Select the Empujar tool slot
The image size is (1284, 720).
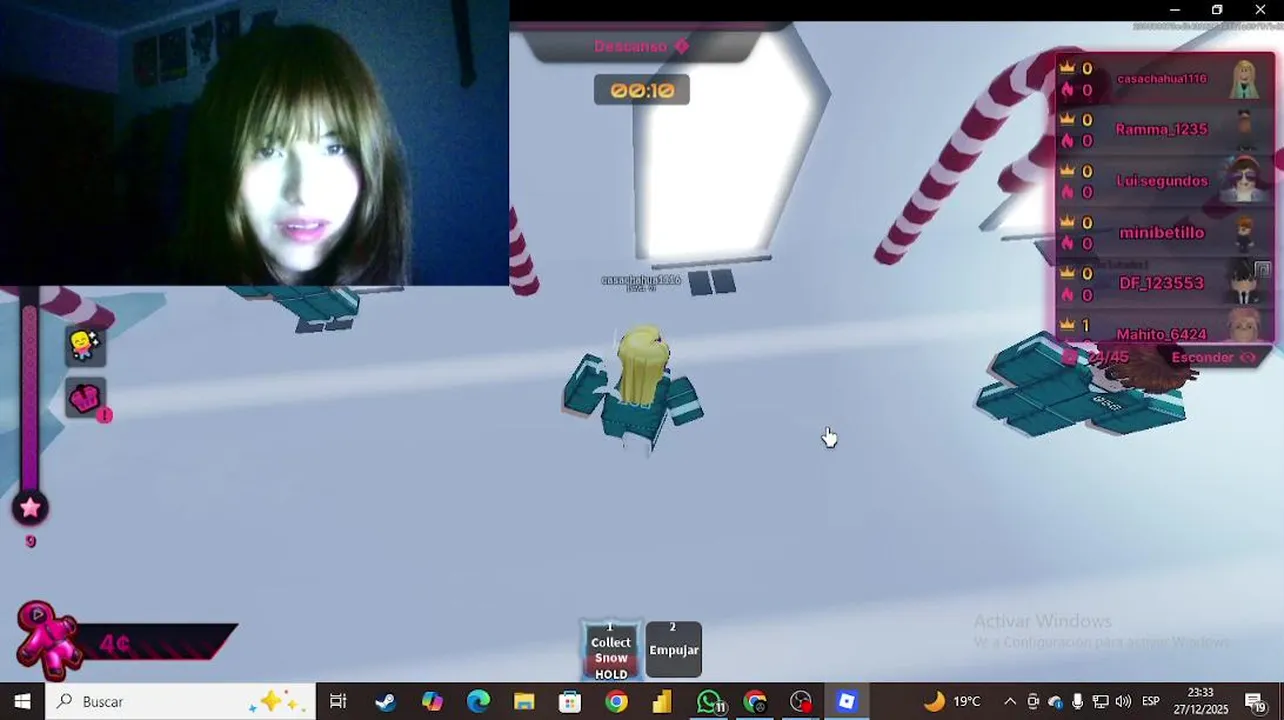point(674,650)
